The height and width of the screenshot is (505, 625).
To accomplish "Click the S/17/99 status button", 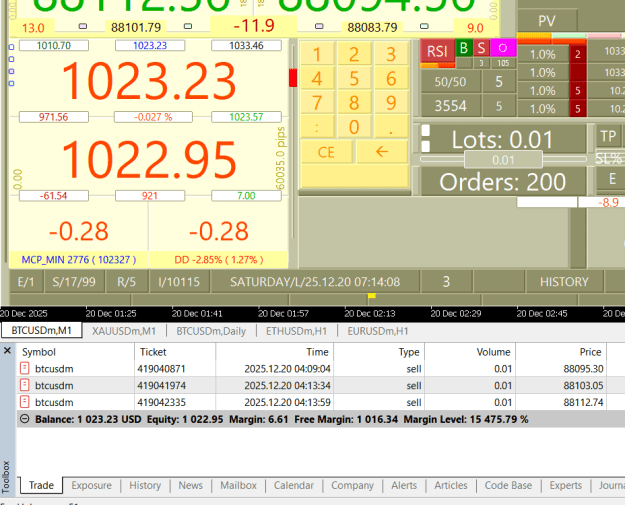I will coord(74,282).
